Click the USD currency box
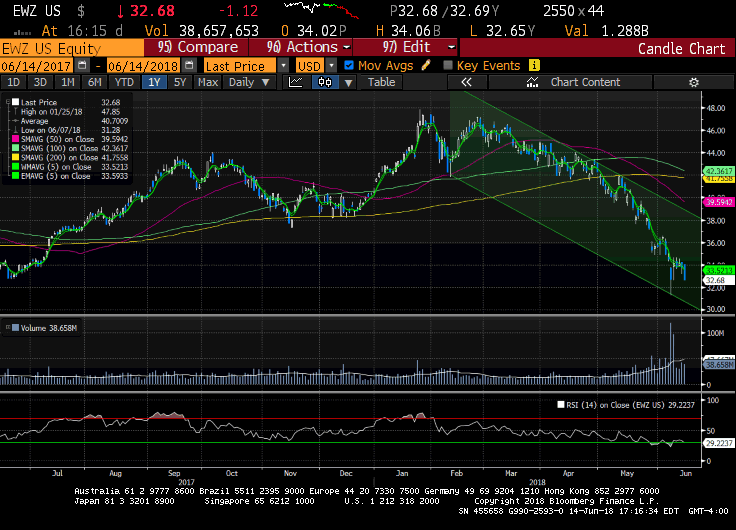Viewport: 736px width, 530px height. pyautogui.click(x=310, y=66)
